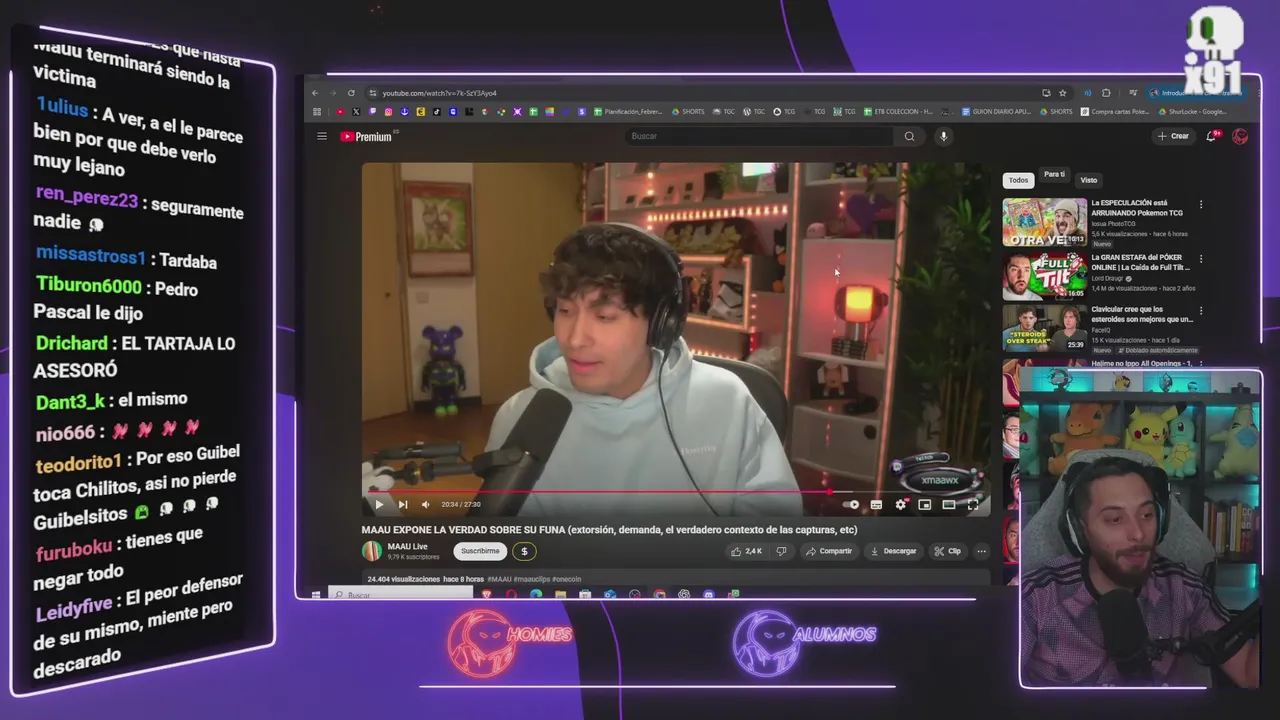The width and height of the screenshot is (1280, 720).
Task: Open the ShurLocke Google bookmark
Action: [x=1192, y=112]
